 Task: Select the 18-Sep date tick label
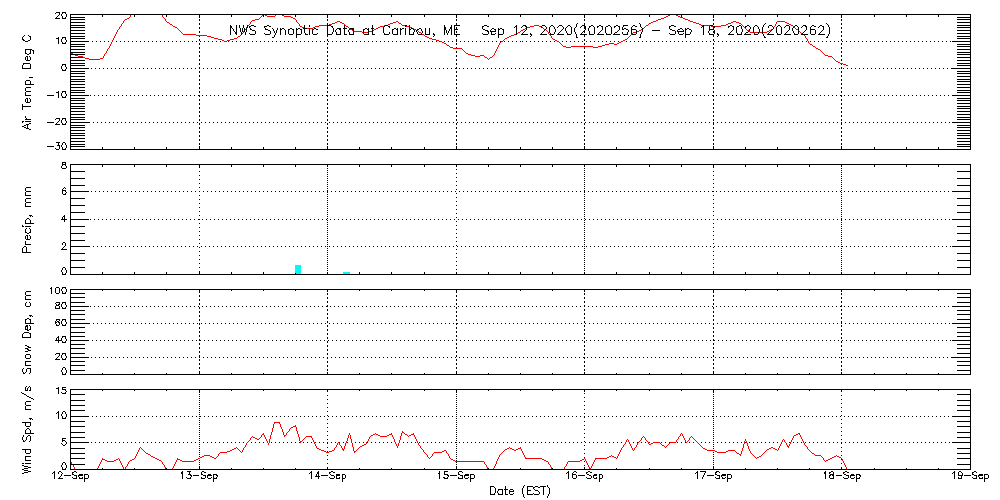842,477
